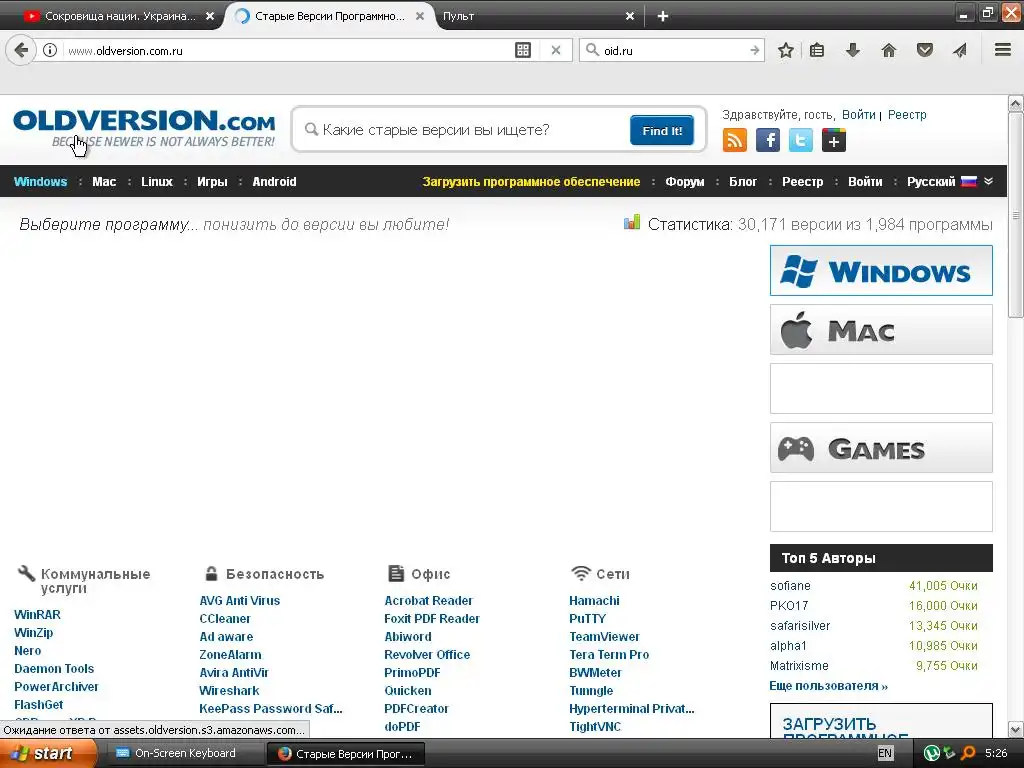Open the site information icon in address bar
Viewport: 1024px width, 768px height.
50,50
